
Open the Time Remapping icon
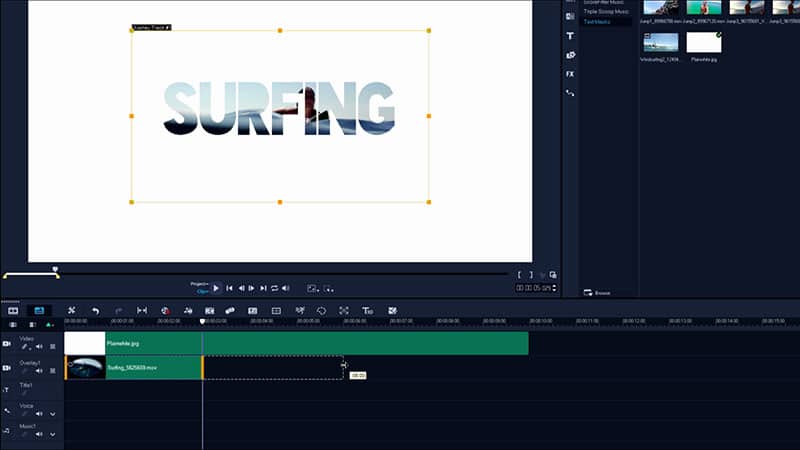point(299,310)
